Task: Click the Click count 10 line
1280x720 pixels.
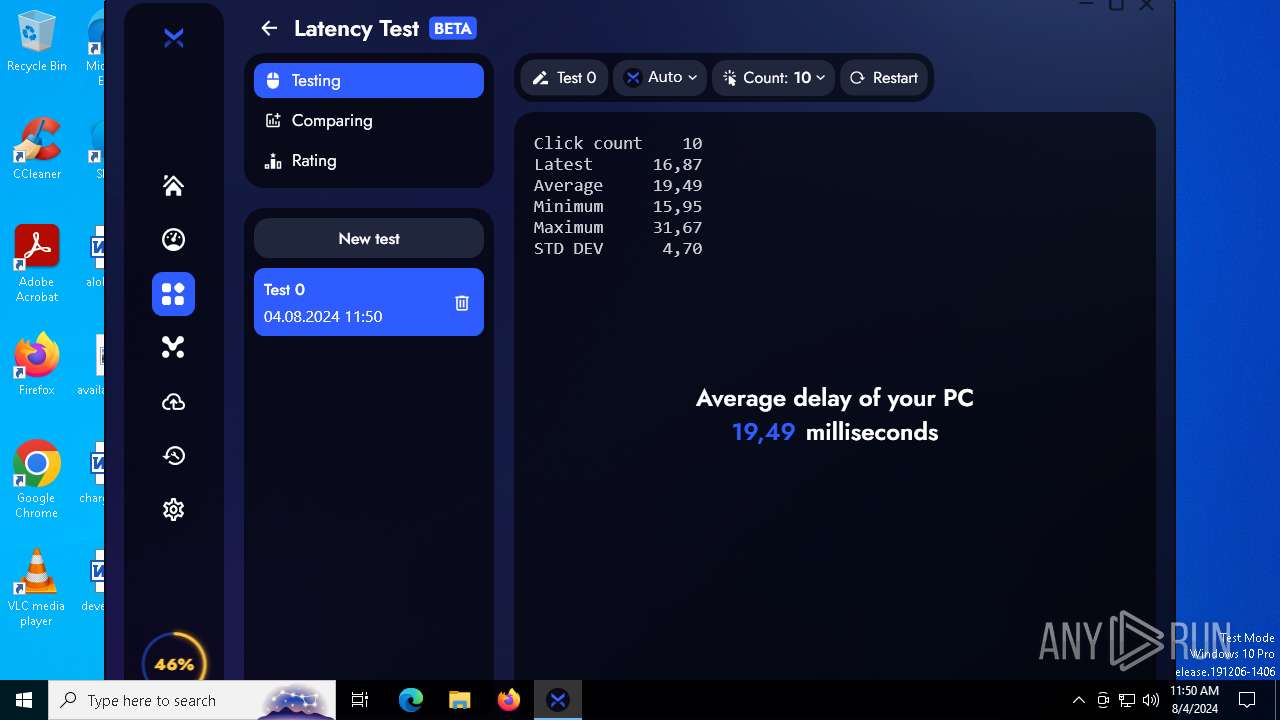Action: tap(618, 144)
